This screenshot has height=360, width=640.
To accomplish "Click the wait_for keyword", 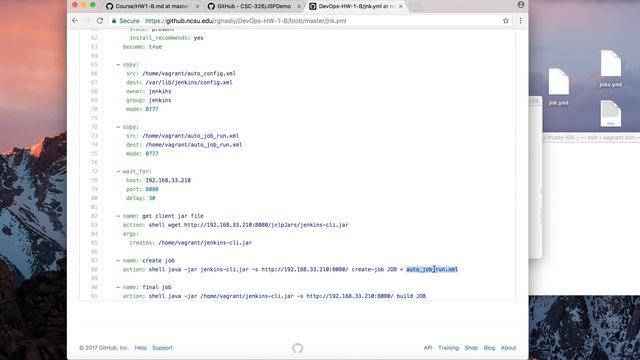I will 137,171.
